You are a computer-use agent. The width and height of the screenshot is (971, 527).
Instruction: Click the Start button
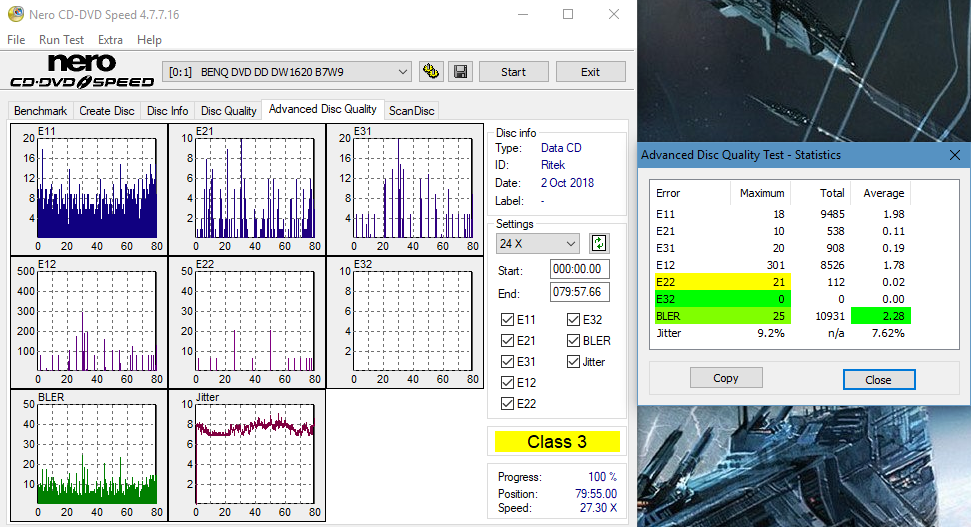click(x=513, y=72)
